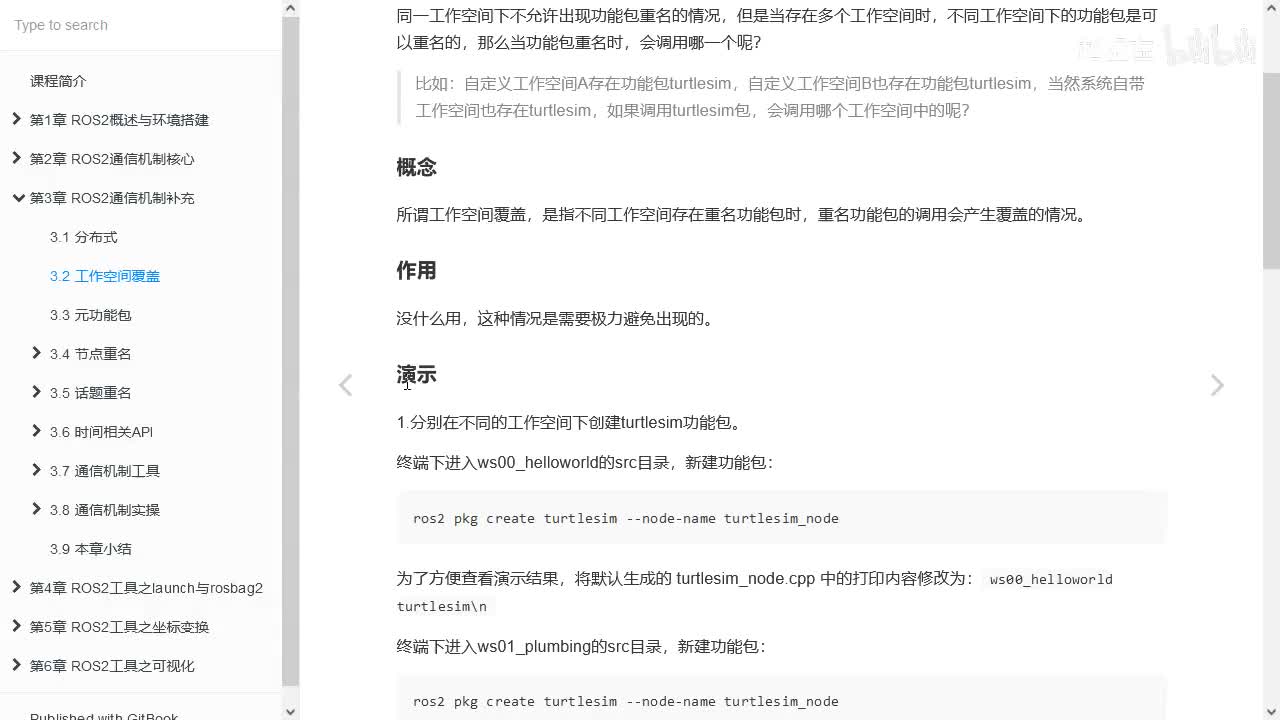Expand 3.7 通信机制工具 chevron
Screen dimensions: 1280x720
(36, 470)
